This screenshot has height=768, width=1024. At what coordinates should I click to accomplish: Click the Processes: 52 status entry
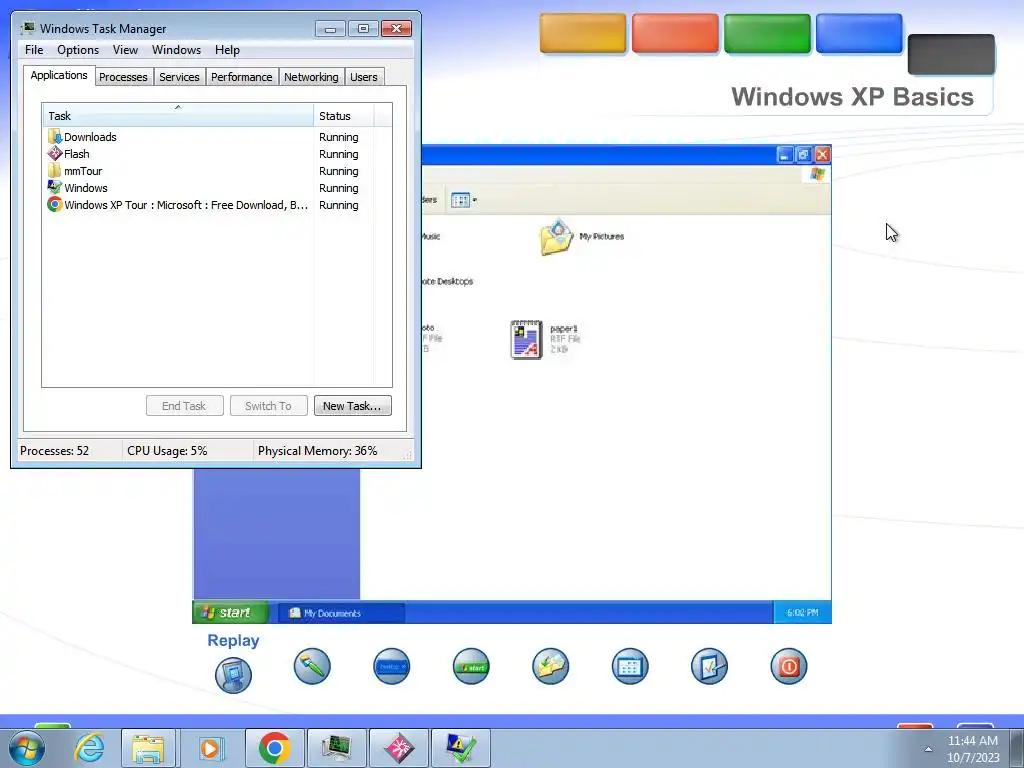[x=54, y=451]
